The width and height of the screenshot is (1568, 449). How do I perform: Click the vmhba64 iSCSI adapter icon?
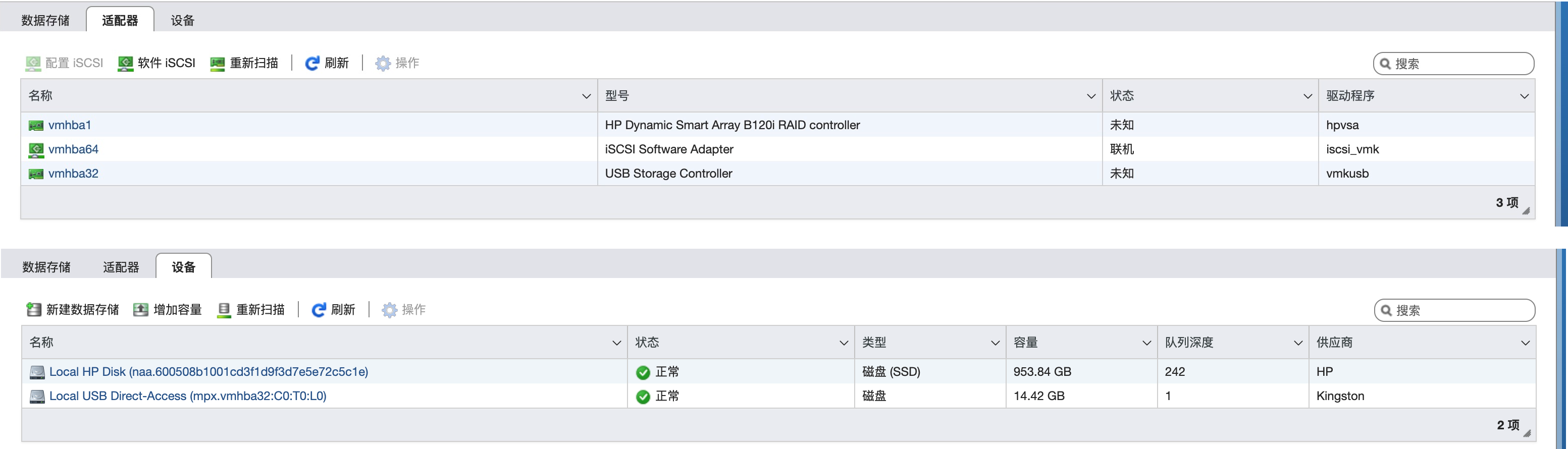tap(36, 150)
